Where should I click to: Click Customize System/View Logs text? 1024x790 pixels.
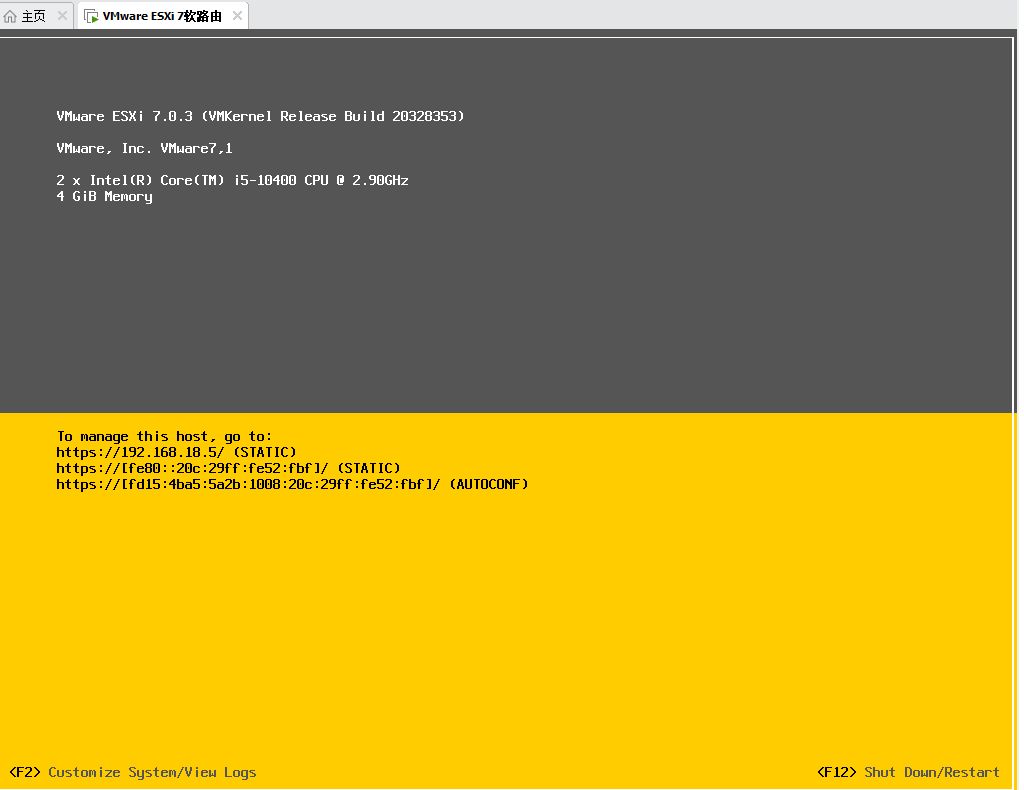point(152,772)
